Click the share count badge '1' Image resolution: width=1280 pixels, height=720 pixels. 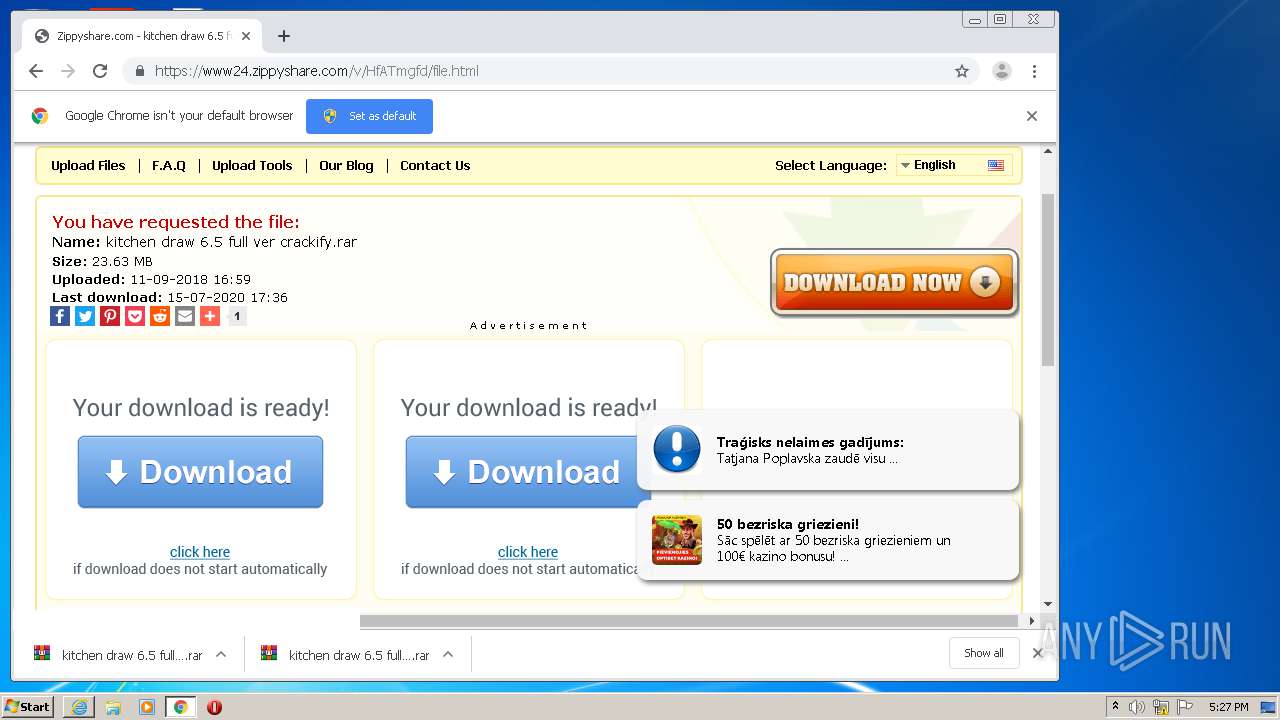tap(237, 316)
